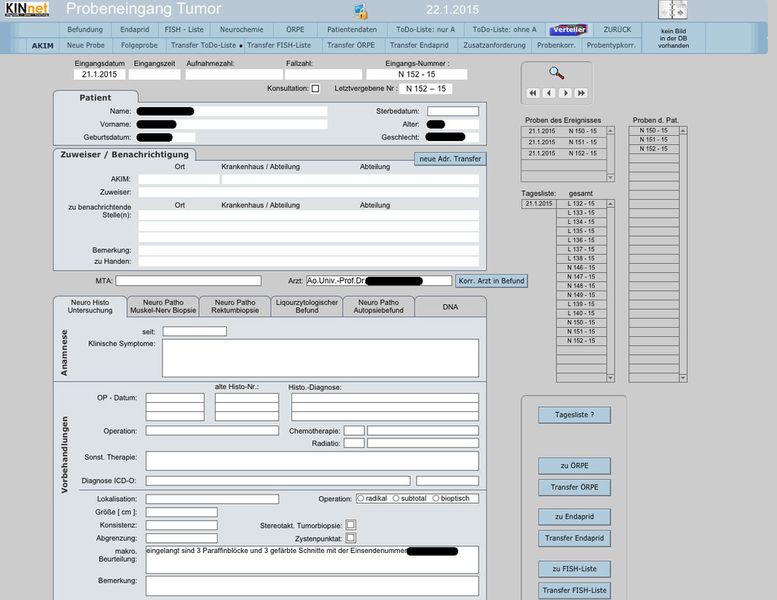The width and height of the screenshot is (777, 600).
Task: Click the Verteiler button
Action: [x=569, y=30]
